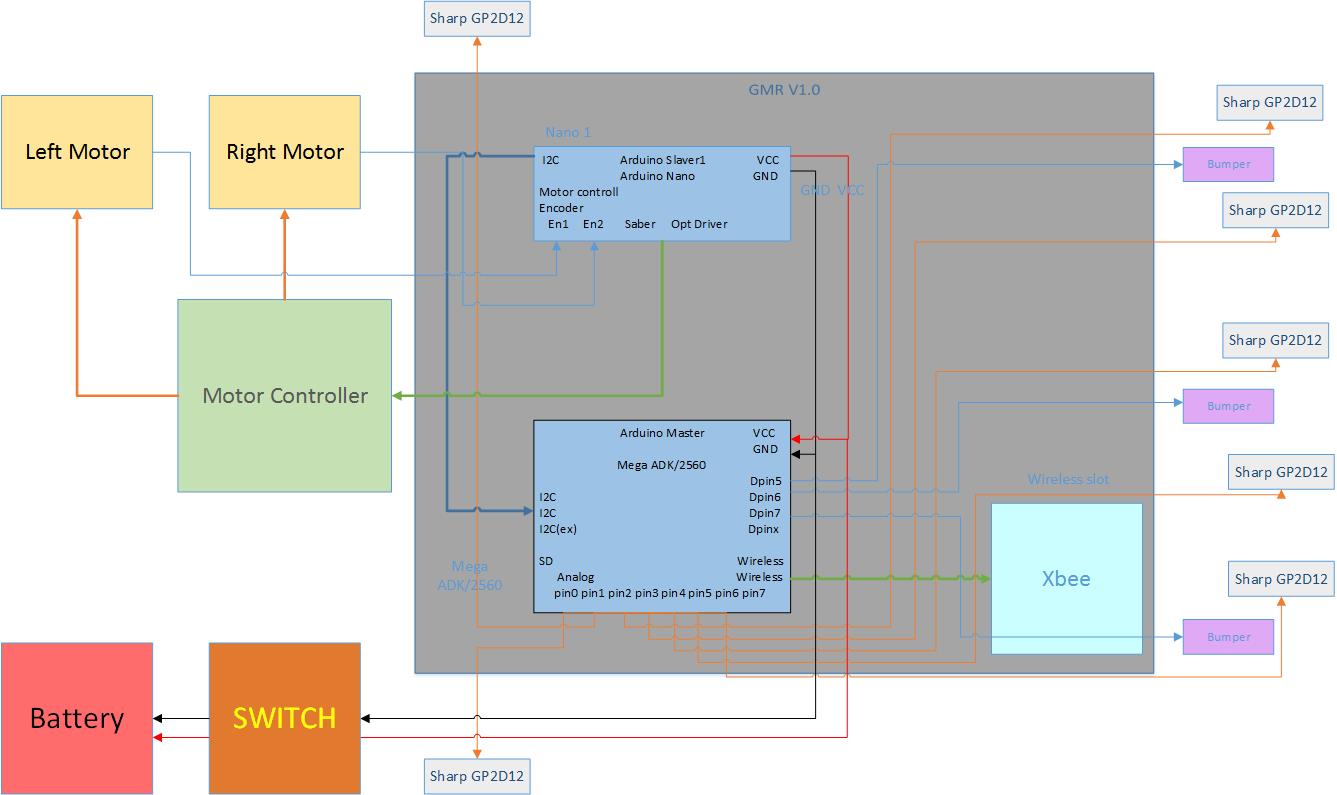The height and width of the screenshot is (795, 1337).
Task: Click the Battery block
Action: pyautogui.click(x=76, y=717)
